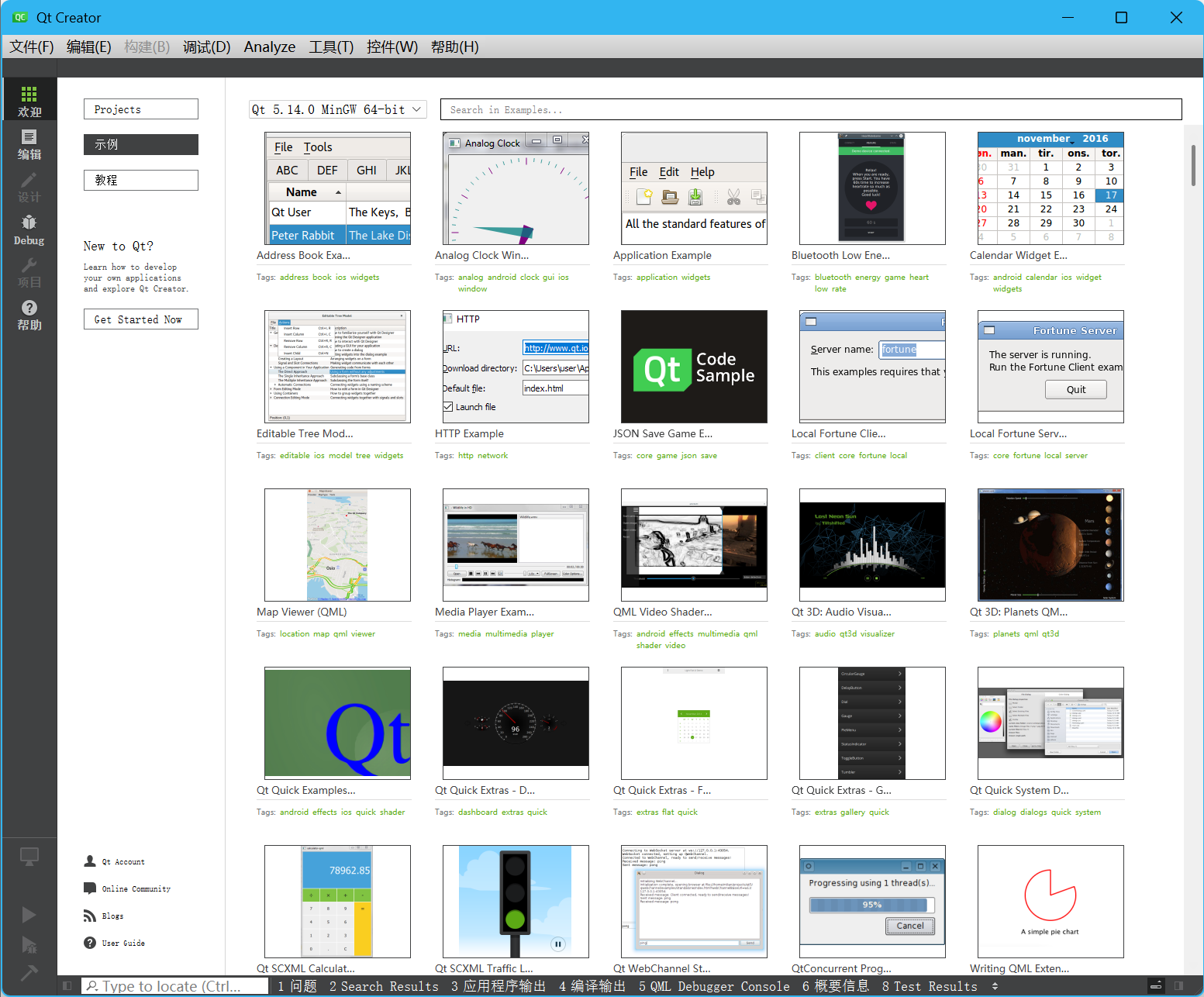This screenshot has height=997, width=1204.
Task: Click the Start Debugging run-with-bug icon
Action: pos(29,944)
